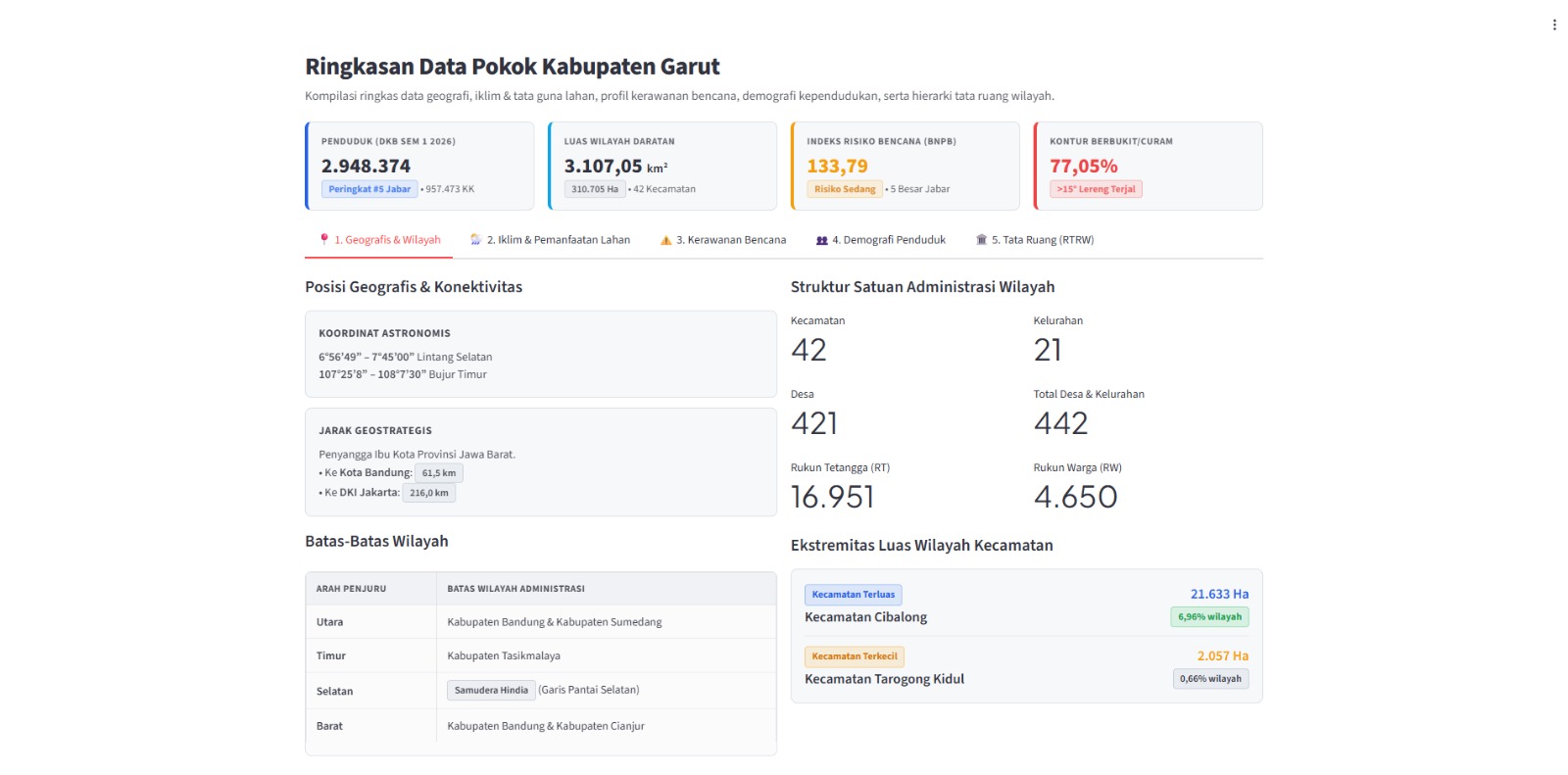Image resolution: width=1568 pixels, height=775 pixels.
Task: Click the >15° Lereng Terjal badge
Action: (1096, 189)
